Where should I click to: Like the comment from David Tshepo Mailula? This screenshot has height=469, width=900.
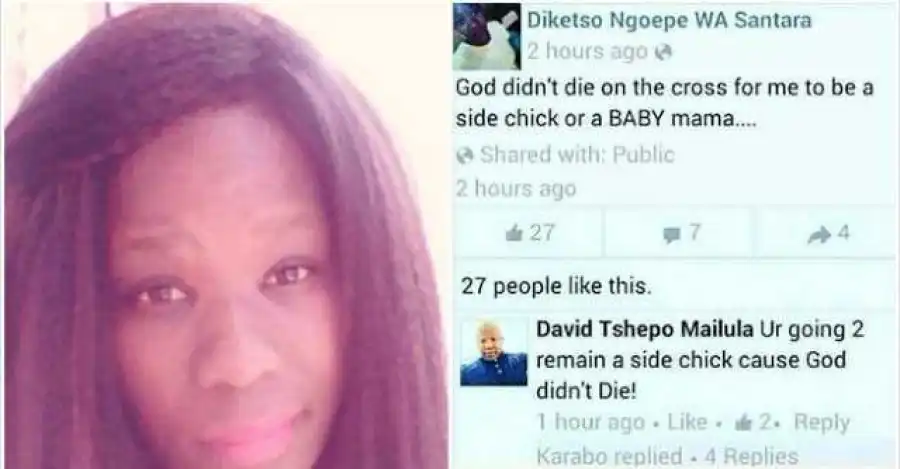[687, 423]
